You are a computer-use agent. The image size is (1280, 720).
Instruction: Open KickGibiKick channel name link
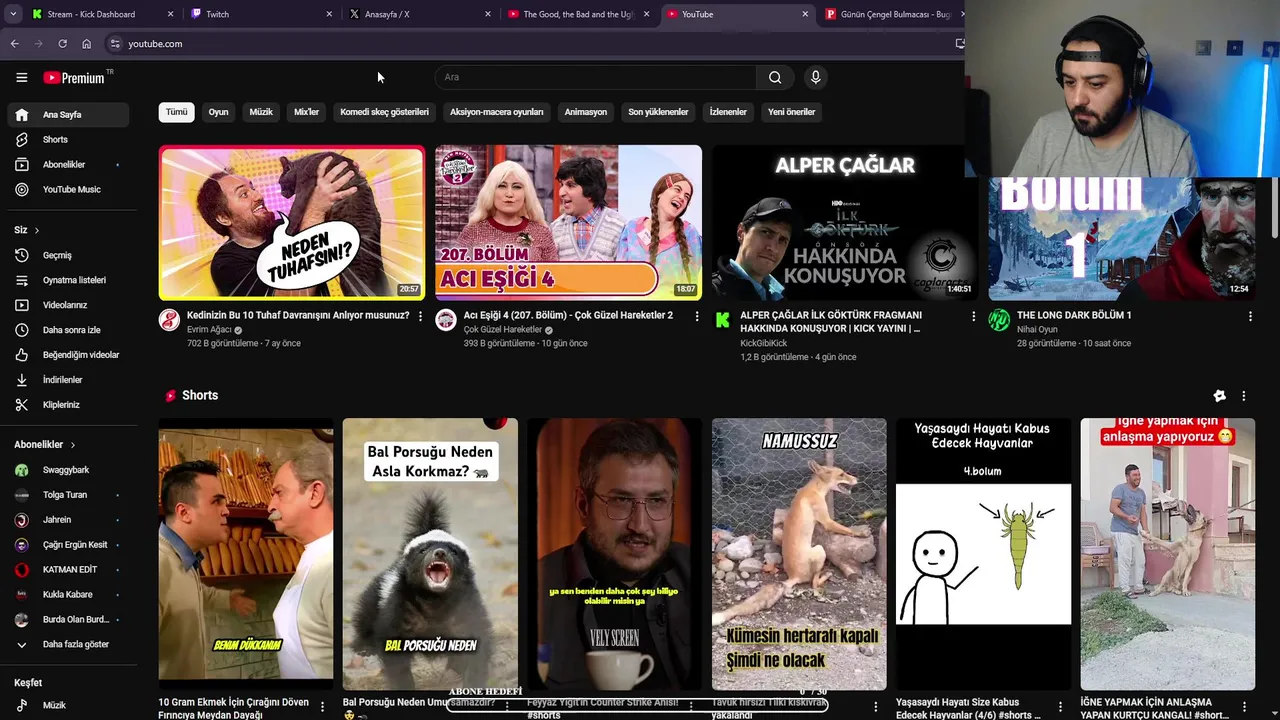pos(764,343)
